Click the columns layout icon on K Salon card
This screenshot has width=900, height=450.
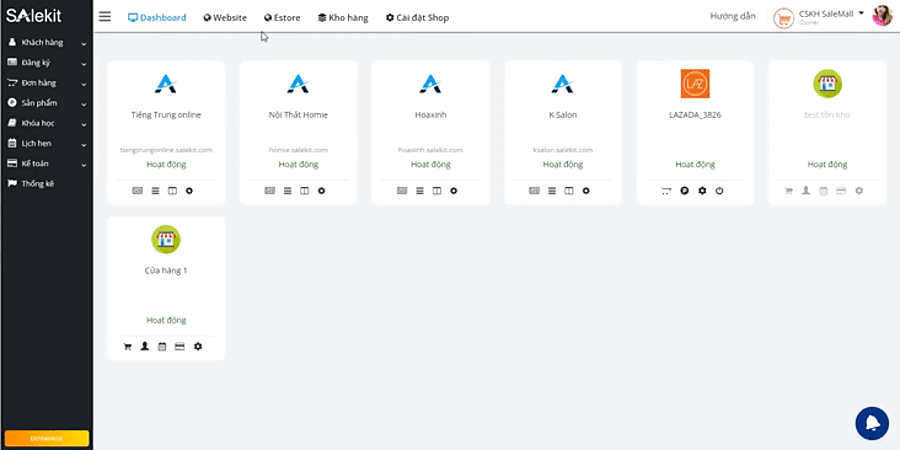pyautogui.click(x=569, y=190)
